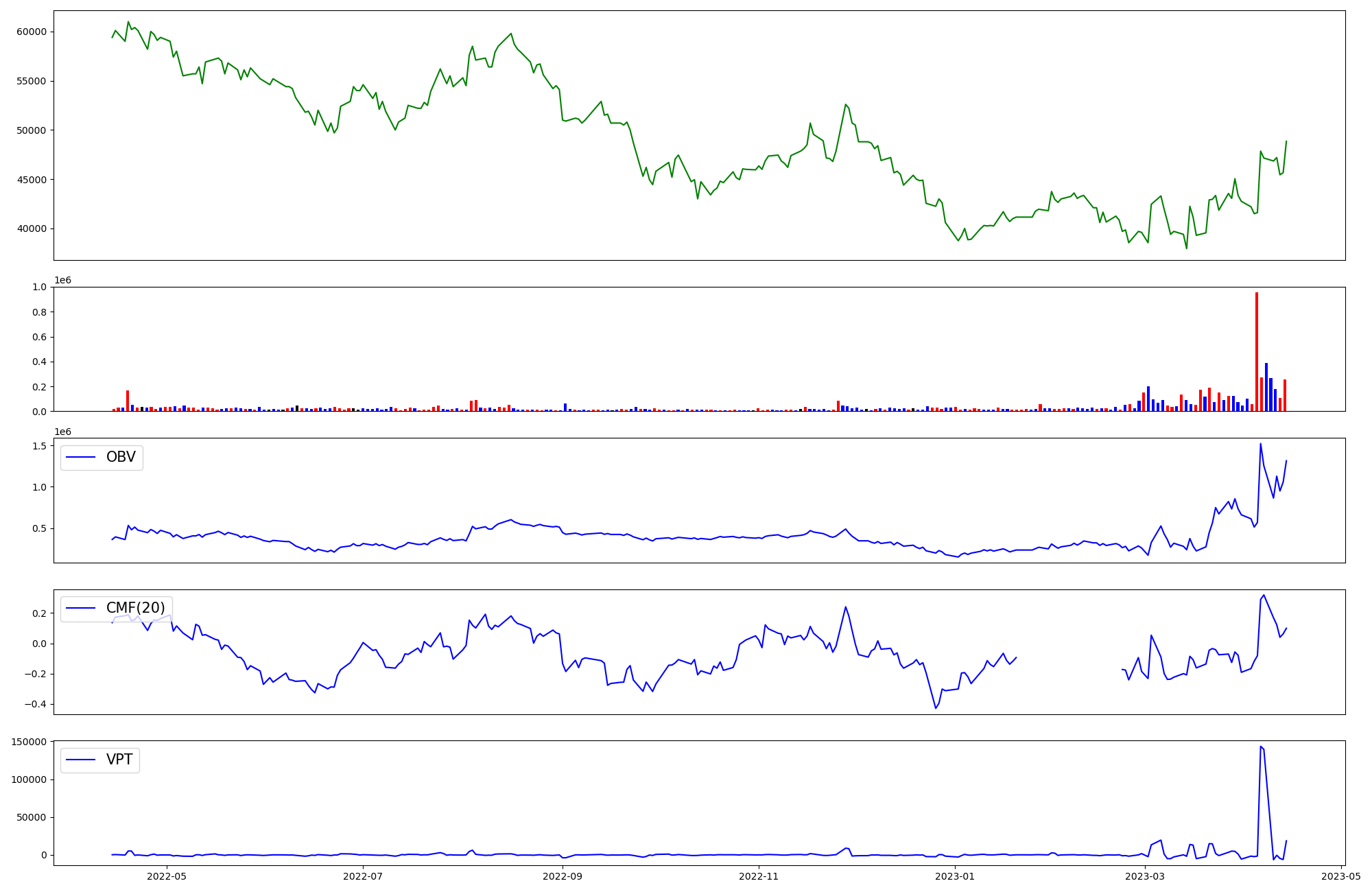
Task: Click the 2023-05 x-axis date label
Action: click(x=1341, y=876)
